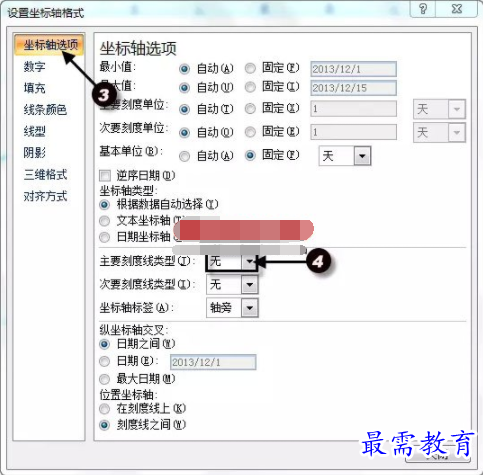Viewport: 483px width, 475px height.
Task: Select 最大日期 crossing option
Action: pos(104,379)
